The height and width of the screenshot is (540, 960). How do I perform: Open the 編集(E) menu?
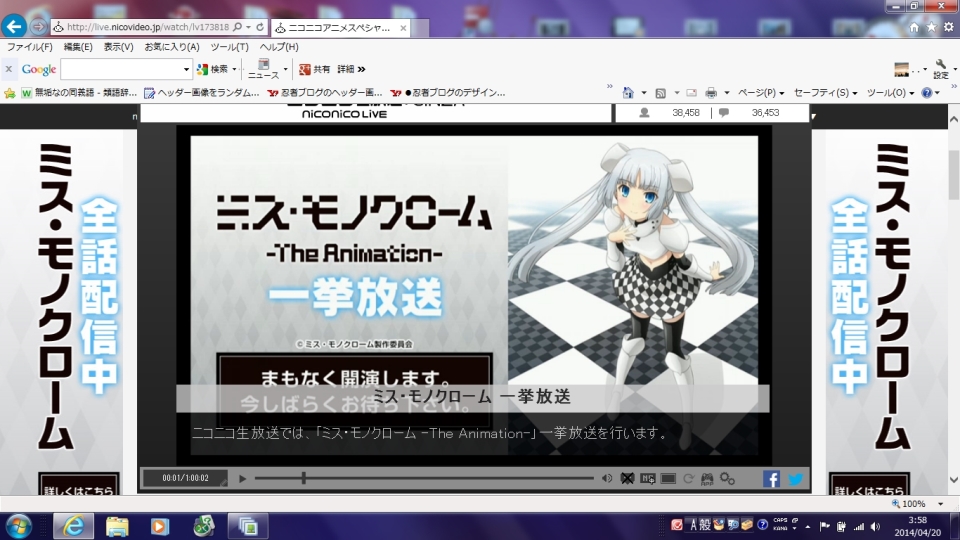click(78, 47)
